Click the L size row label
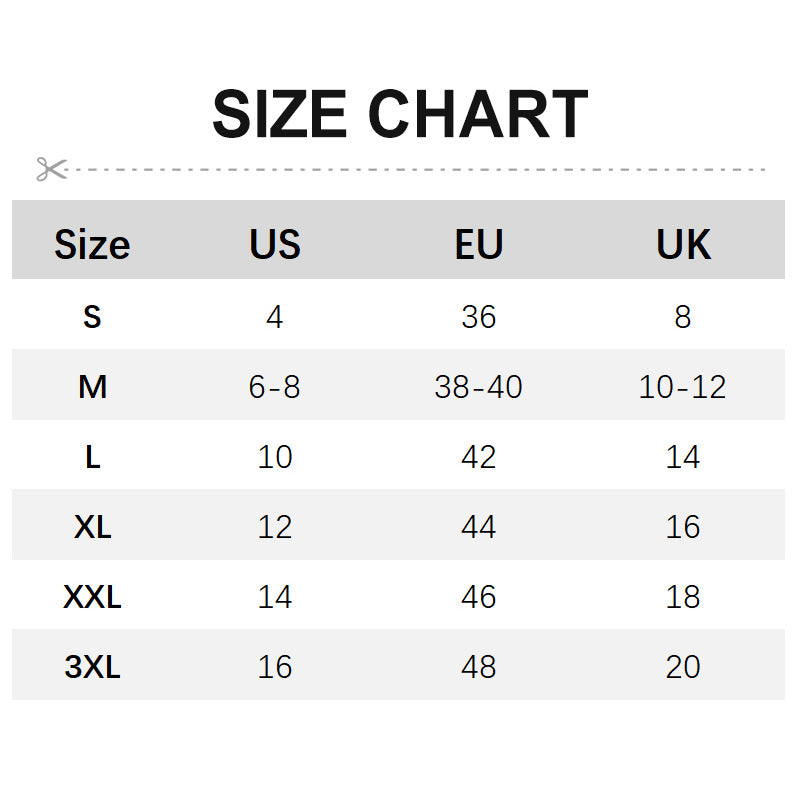The image size is (800, 800). pos(92,457)
